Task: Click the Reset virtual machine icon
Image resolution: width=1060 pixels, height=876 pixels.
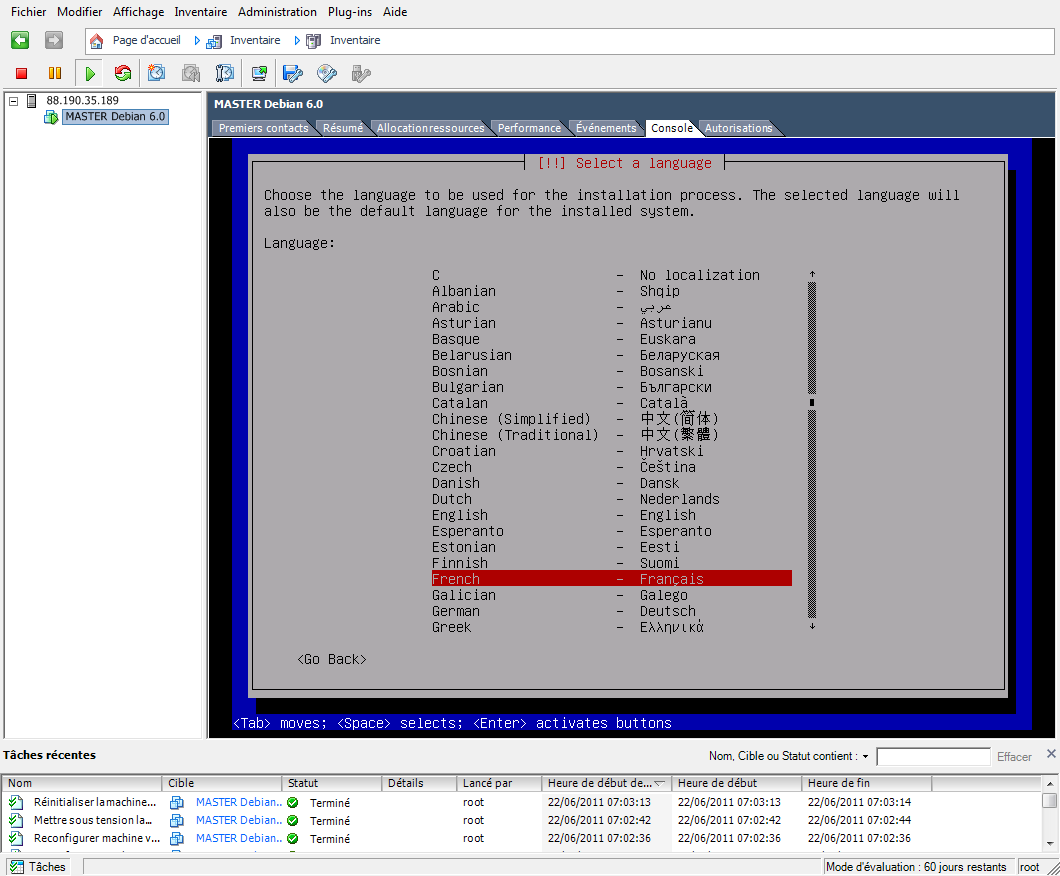Action: [x=123, y=73]
